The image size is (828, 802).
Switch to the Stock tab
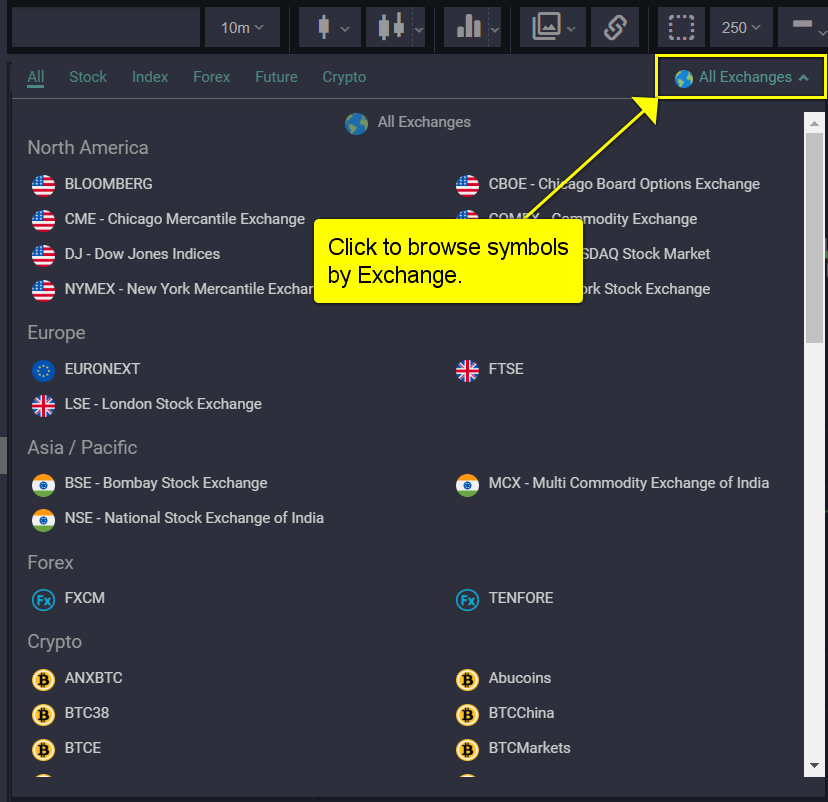pos(88,77)
